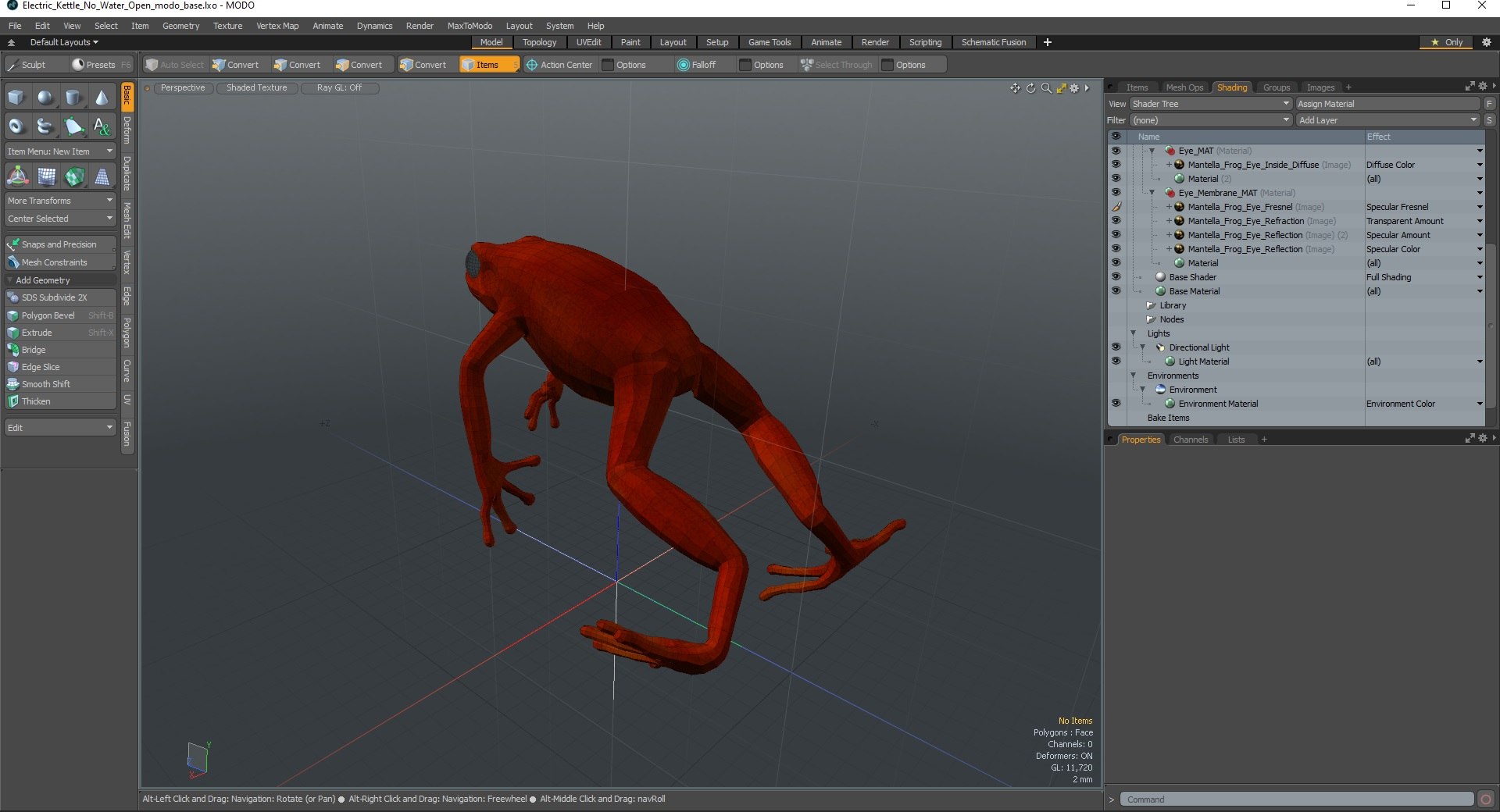Screen dimensions: 1500x812
Task: Open the Deform vertical tab
Action: pyautogui.click(x=127, y=130)
